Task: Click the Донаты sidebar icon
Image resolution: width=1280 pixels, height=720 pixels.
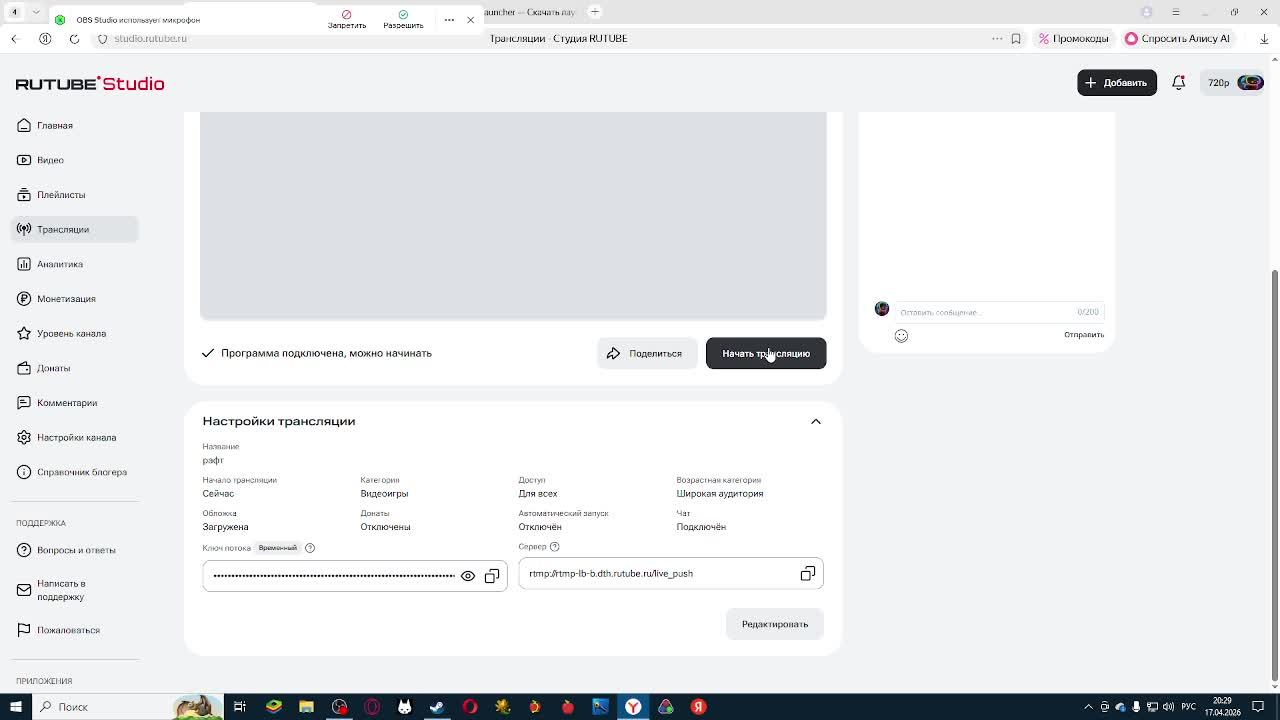Action: 24,368
